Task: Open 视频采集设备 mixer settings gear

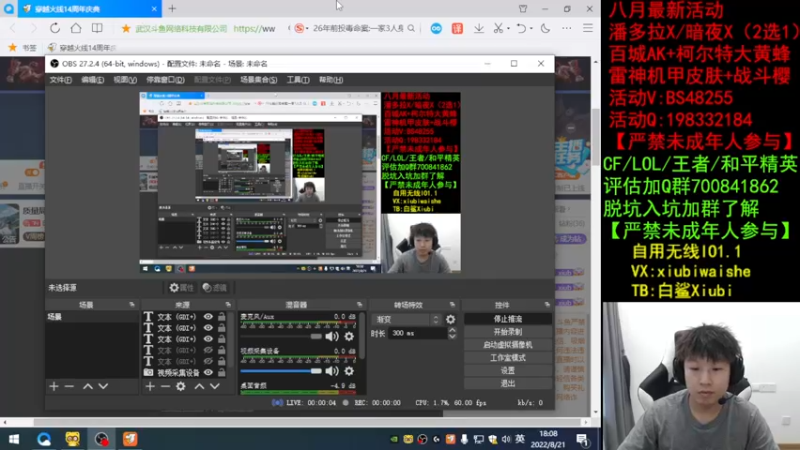Action: tap(349, 371)
